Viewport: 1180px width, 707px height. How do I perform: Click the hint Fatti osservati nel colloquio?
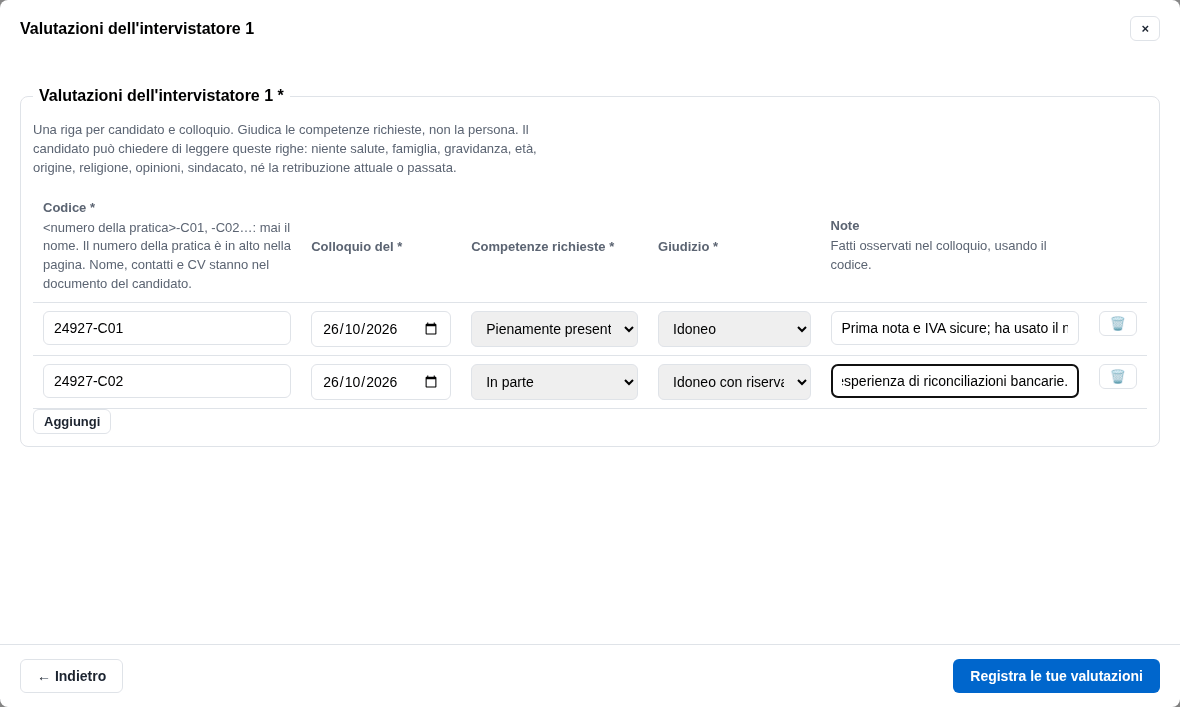tap(938, 255)
